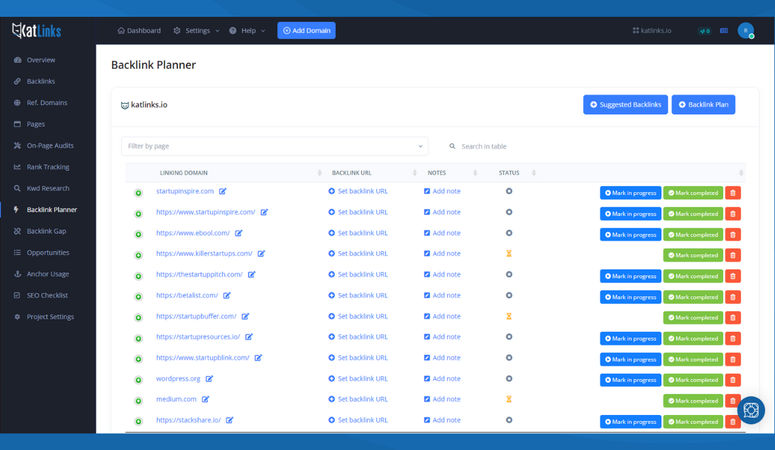Open the support lifebuoy chat widget
Viewport: 775px width, 450px height.
coord(751,410)
